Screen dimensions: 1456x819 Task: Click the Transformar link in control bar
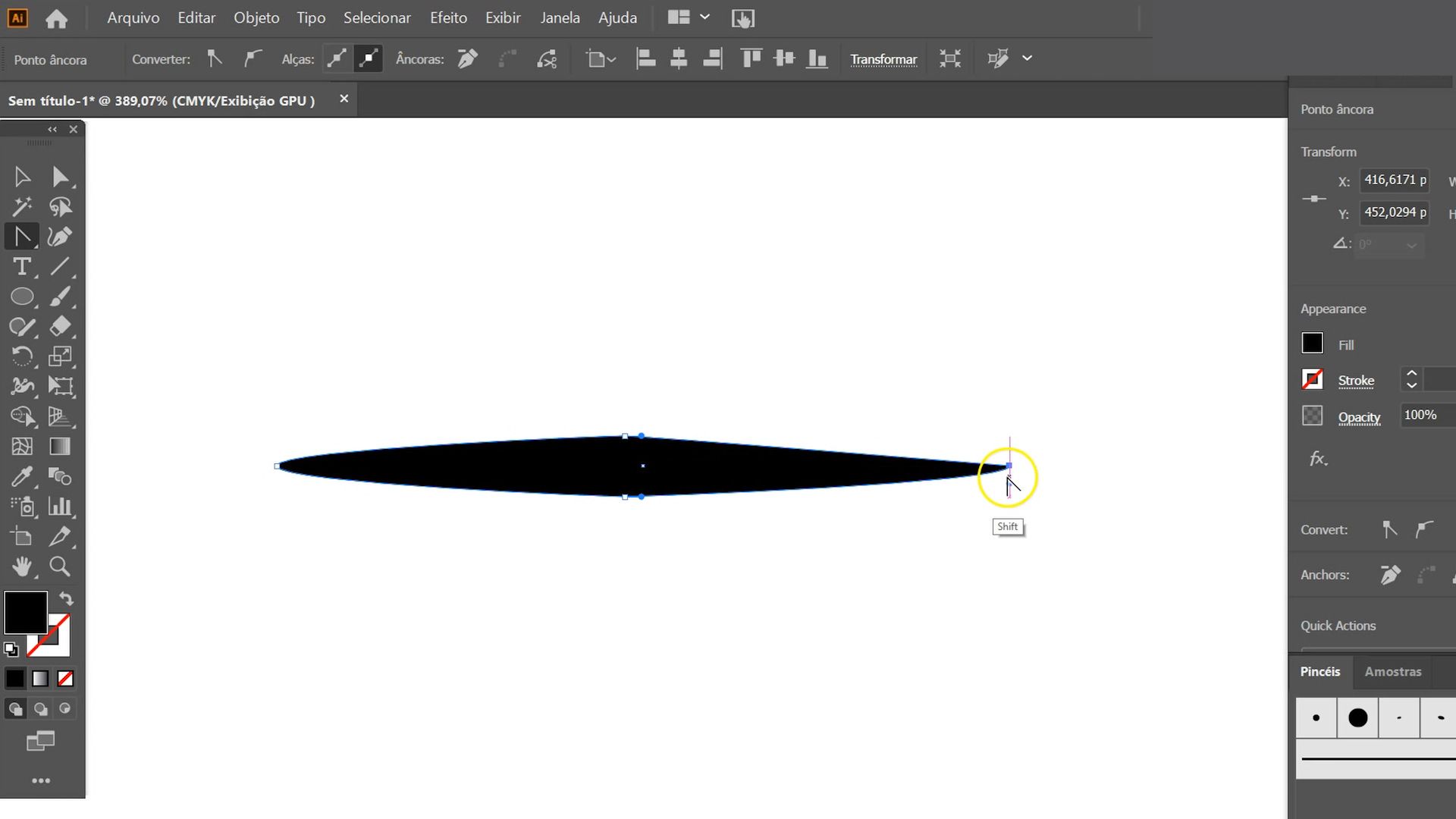pyautogui.click(x=883, y=59)
